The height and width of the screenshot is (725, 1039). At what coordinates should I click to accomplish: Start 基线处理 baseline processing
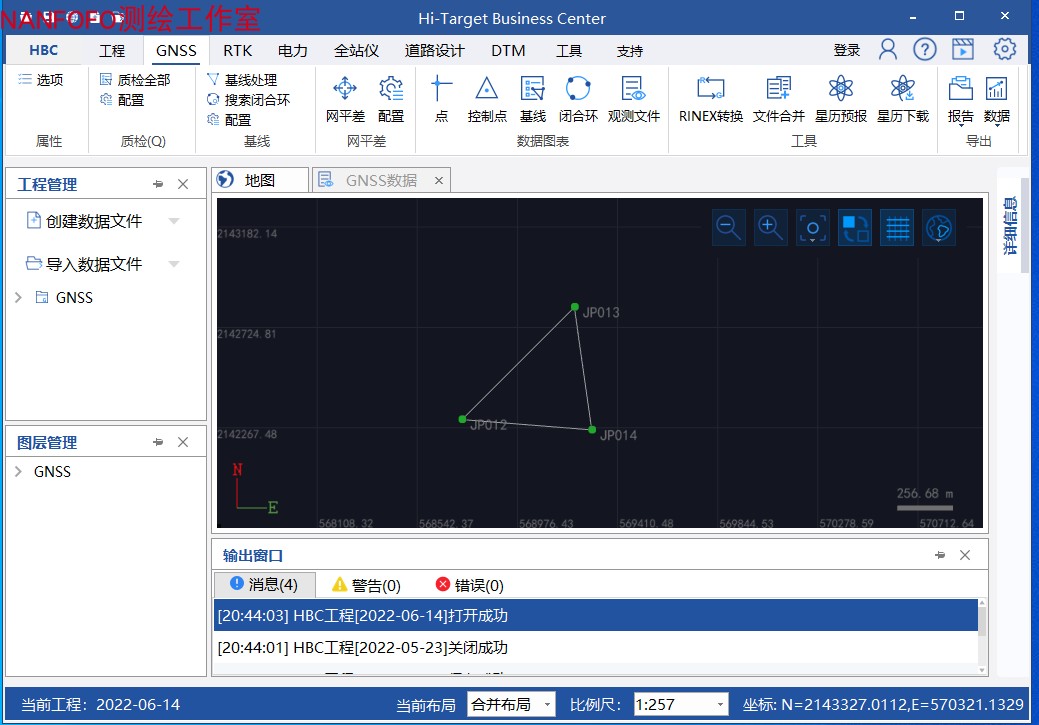click(x=243, y=80)
